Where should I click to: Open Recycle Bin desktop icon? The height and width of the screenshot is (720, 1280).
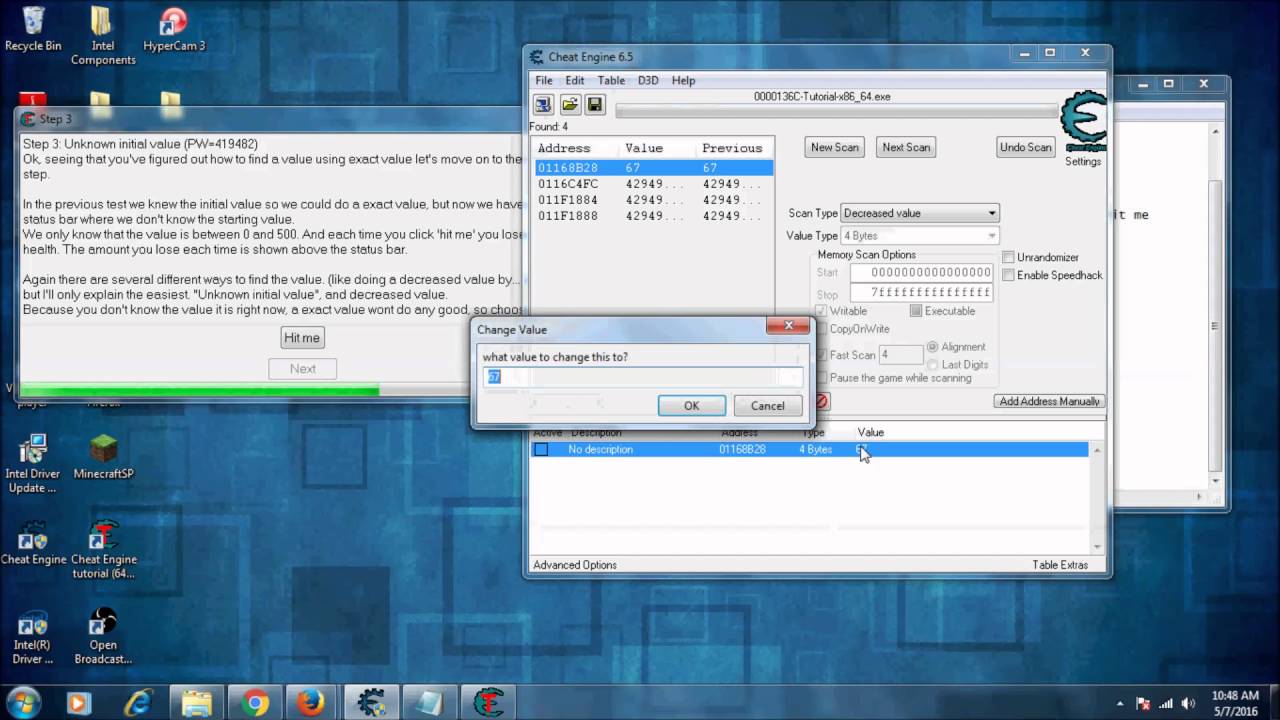(33, 29)
